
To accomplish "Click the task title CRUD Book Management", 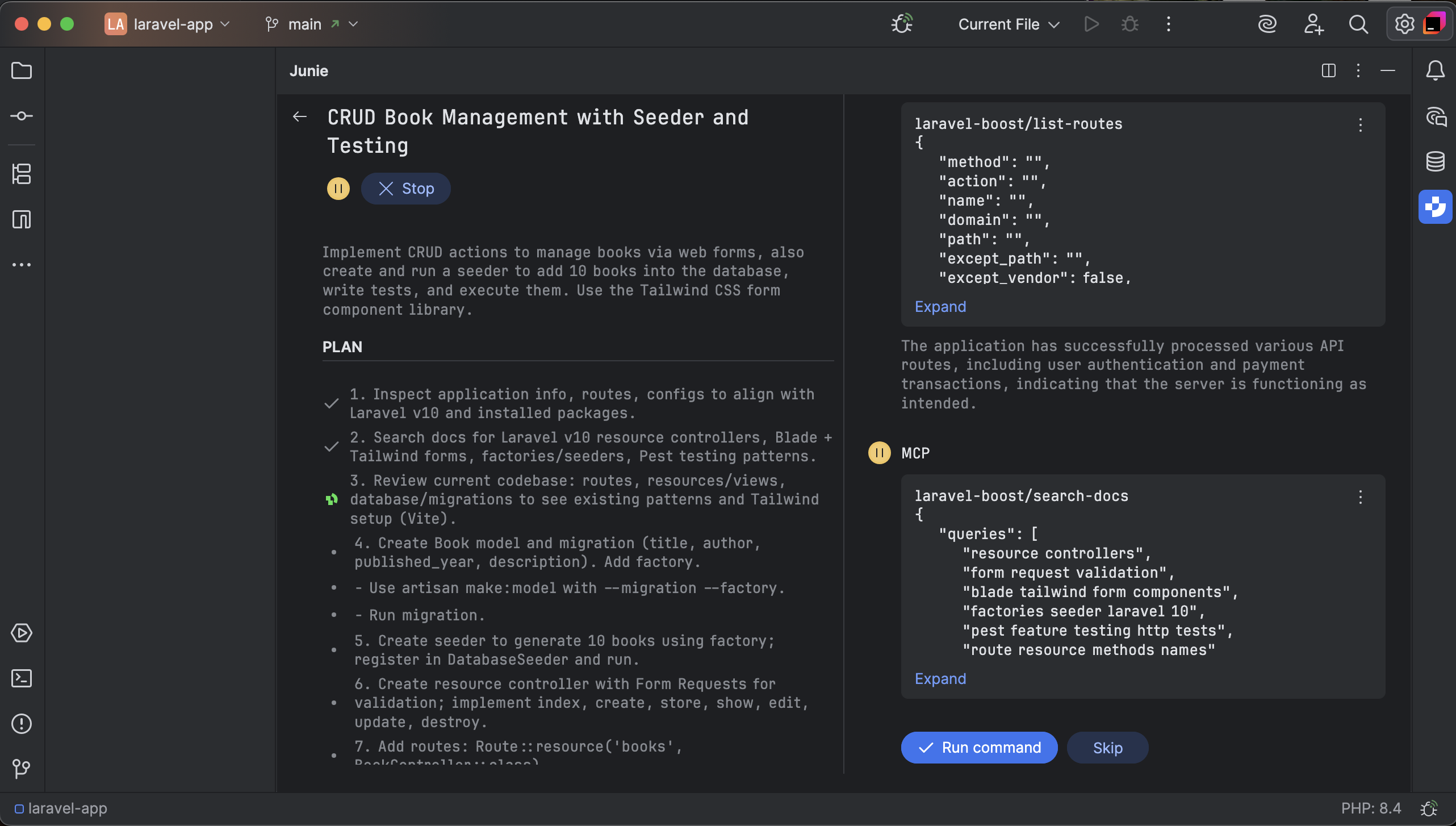I will click(538, 132).
